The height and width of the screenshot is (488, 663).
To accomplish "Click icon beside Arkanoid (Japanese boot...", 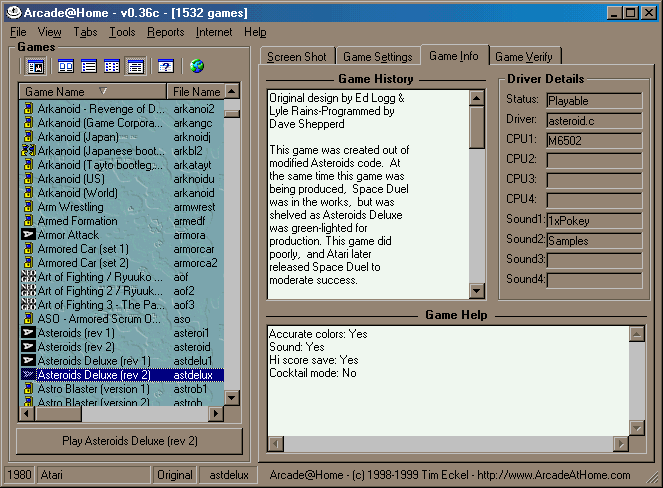I will (x=28, y=151).
